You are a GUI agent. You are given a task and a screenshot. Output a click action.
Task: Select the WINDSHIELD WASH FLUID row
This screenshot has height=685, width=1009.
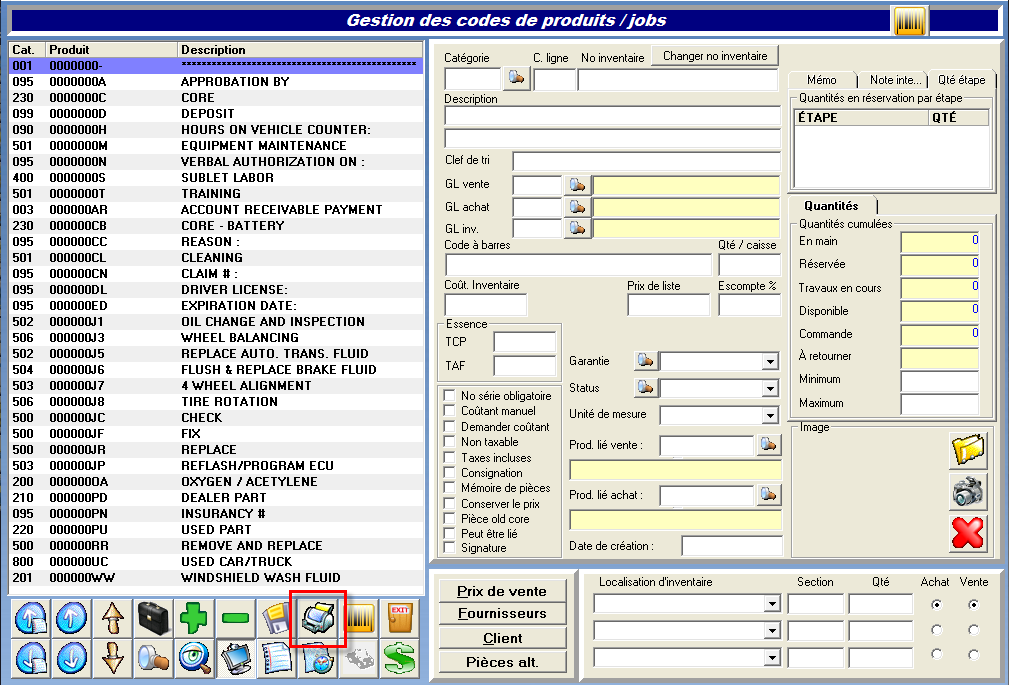(216, 577)
